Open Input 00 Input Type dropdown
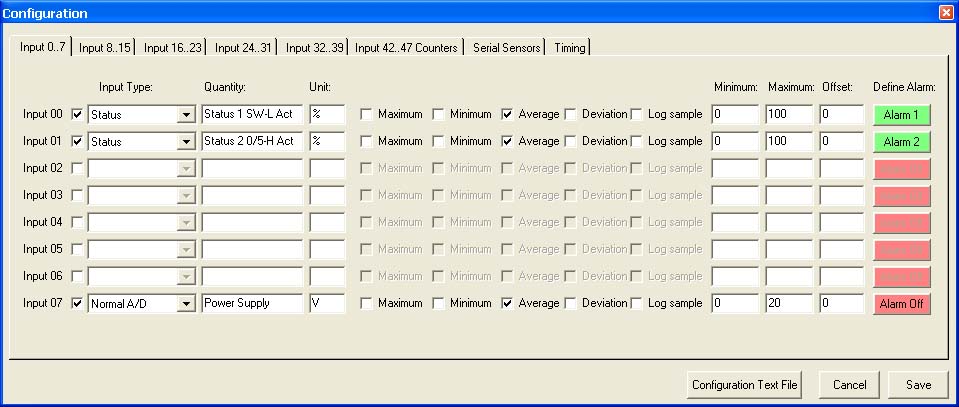This screenshot has width=959, height=407. (185, 114)
